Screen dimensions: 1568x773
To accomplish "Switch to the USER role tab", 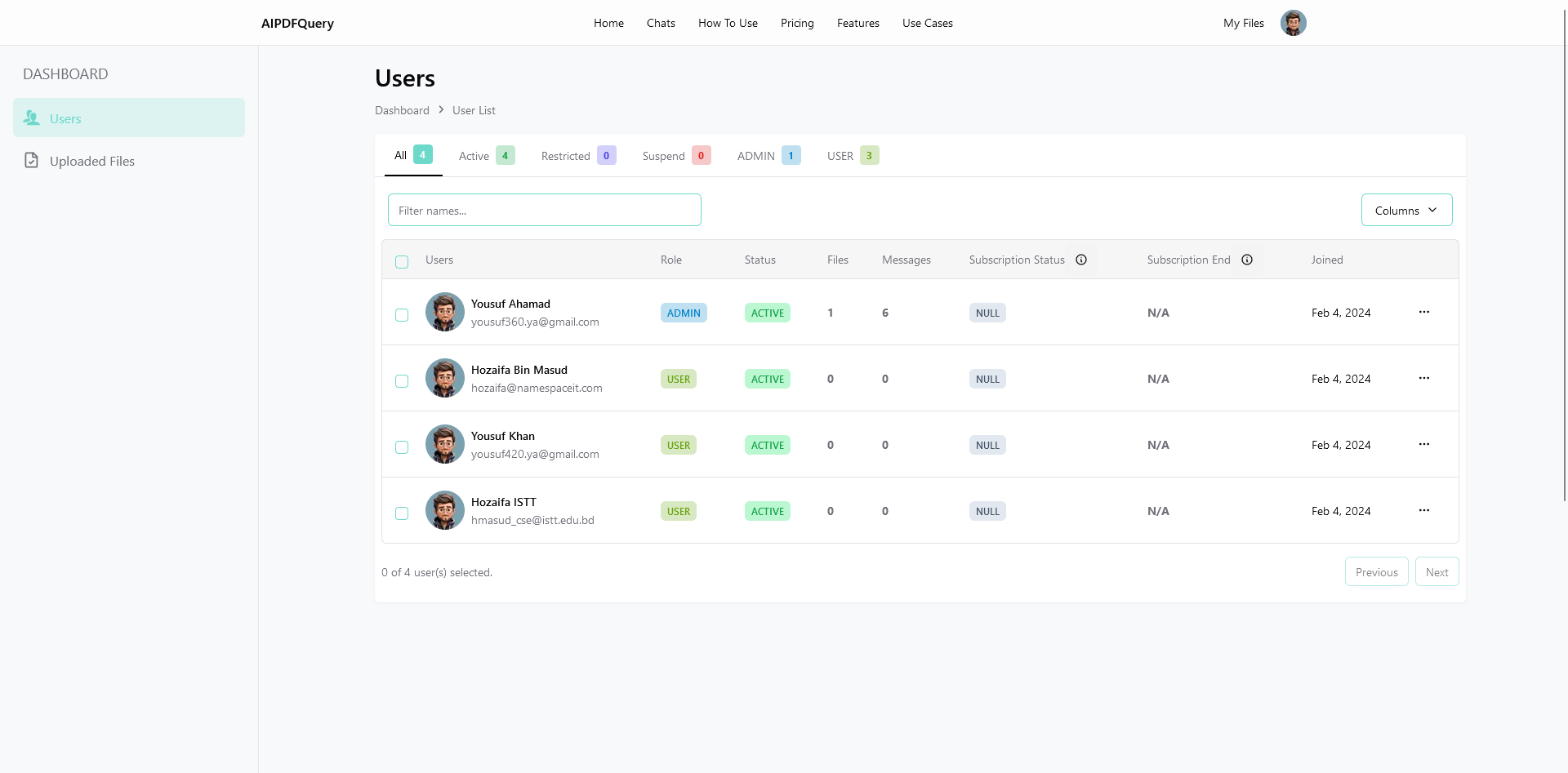I will (x=853, y=156).
